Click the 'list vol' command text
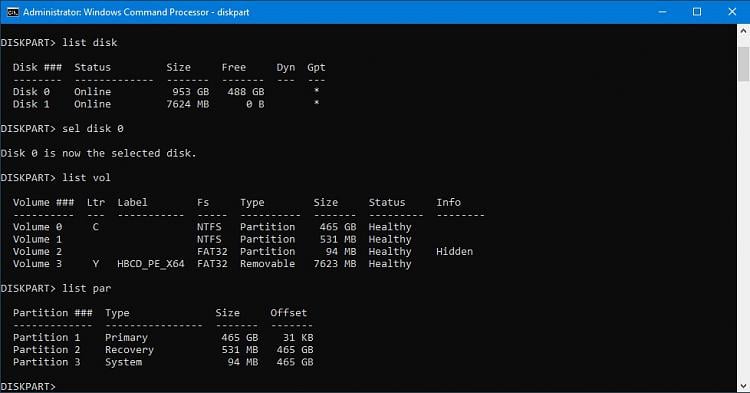The height and width of the screenshot is (393, 750). click(x=87, y=178)
